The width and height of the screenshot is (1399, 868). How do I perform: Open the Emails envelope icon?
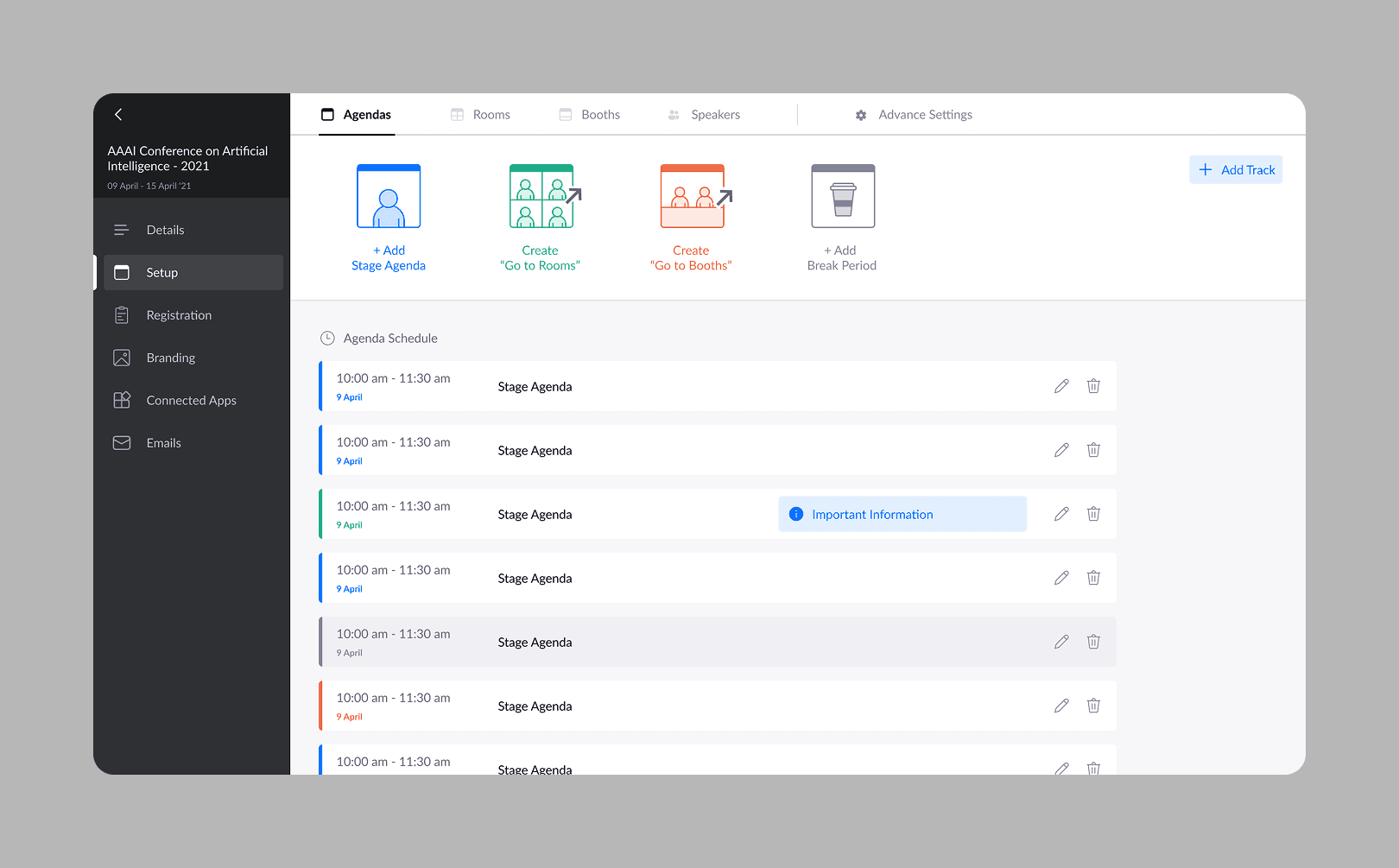click(122, 442)
